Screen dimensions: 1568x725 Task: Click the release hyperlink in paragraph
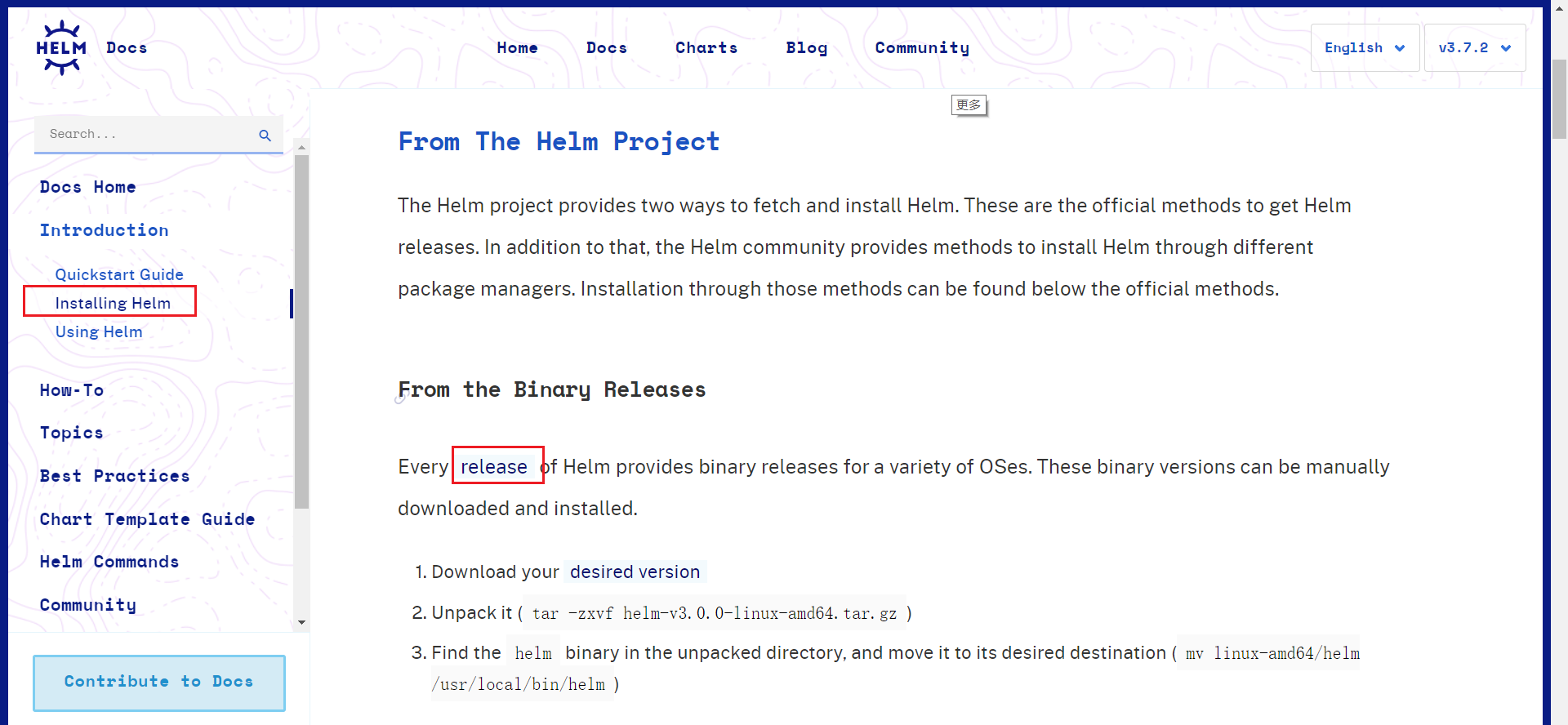tap(494, 467)
